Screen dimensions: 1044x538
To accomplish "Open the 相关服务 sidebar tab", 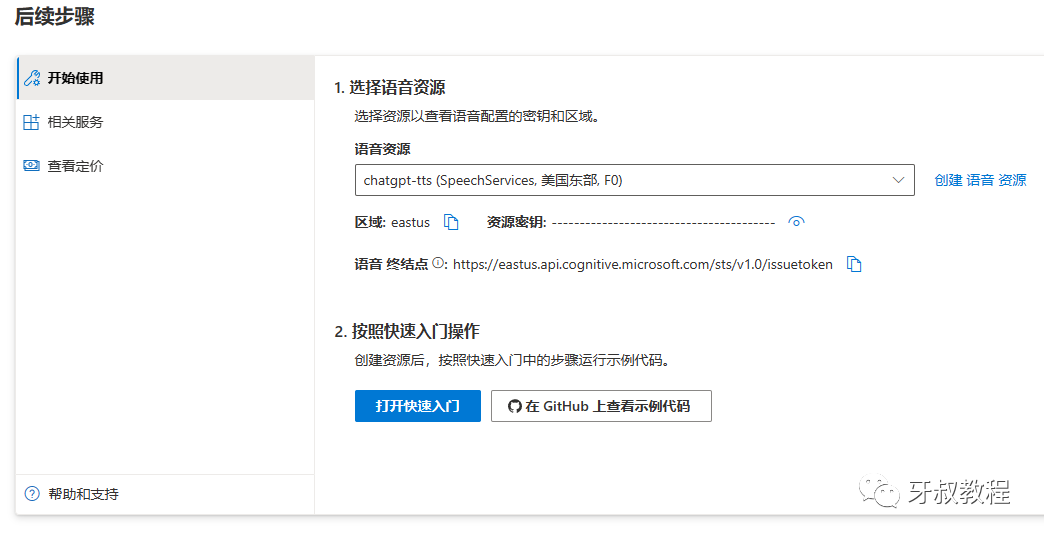I will pyautogui.click(x=165, y=122).
